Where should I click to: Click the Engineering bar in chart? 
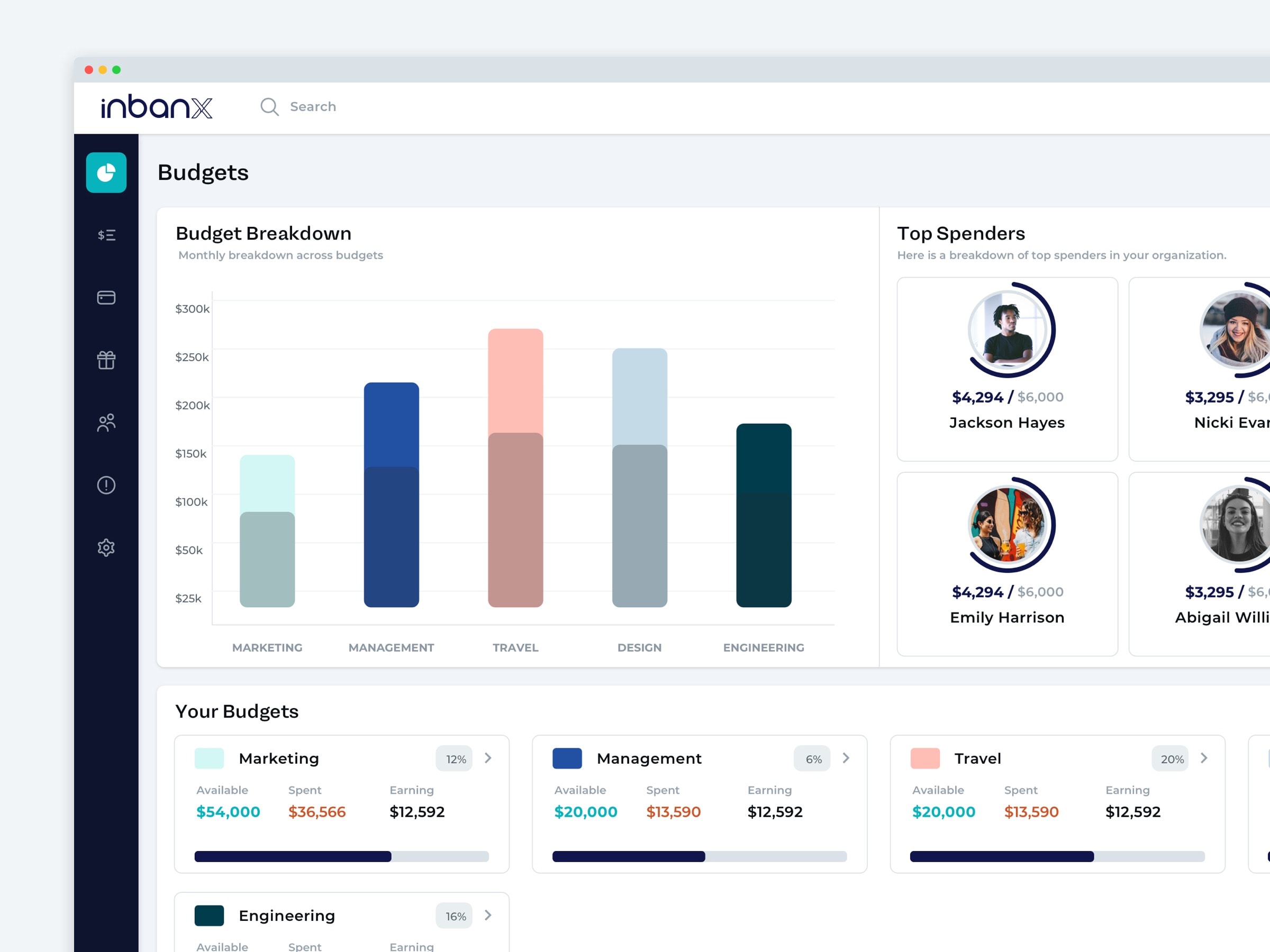764,515
